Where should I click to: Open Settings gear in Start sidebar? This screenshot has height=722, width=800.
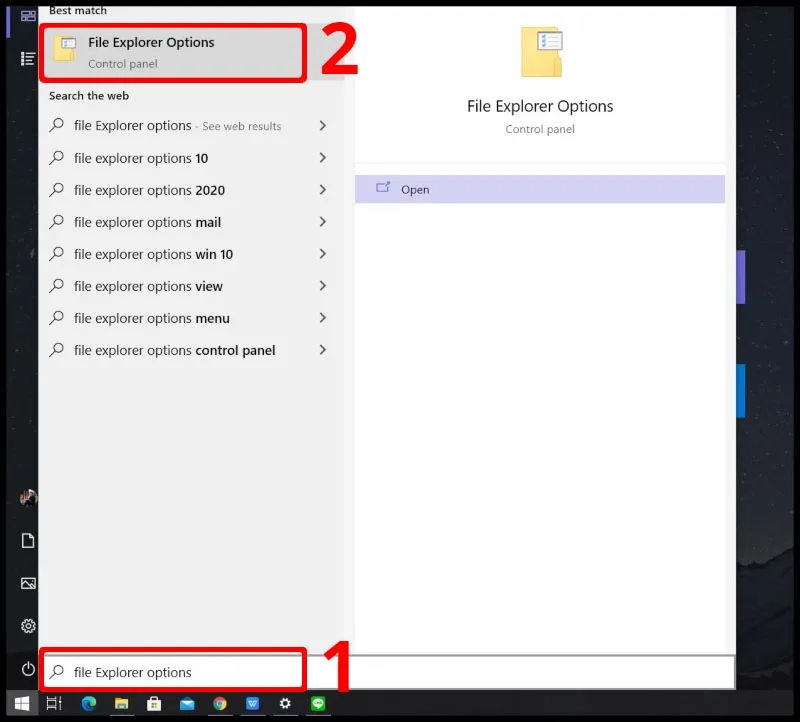point(28,626)
